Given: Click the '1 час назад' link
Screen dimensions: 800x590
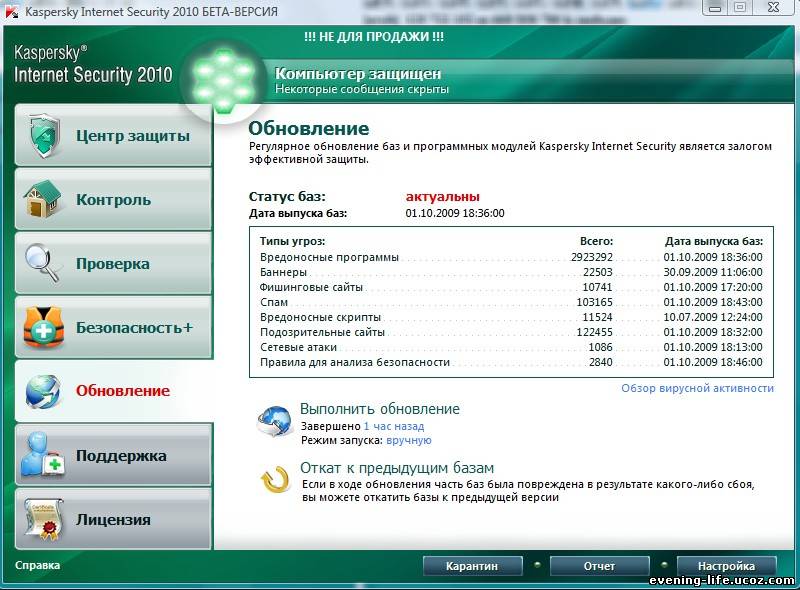Looking at the screenshot, I should click(x=393, y=426).
